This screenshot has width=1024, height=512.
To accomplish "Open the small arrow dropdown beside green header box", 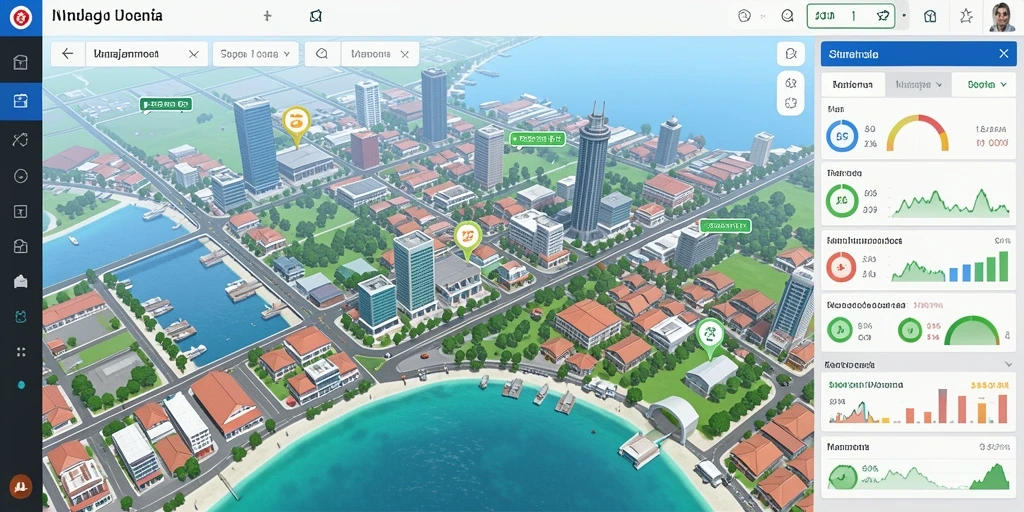I will 904,16.
